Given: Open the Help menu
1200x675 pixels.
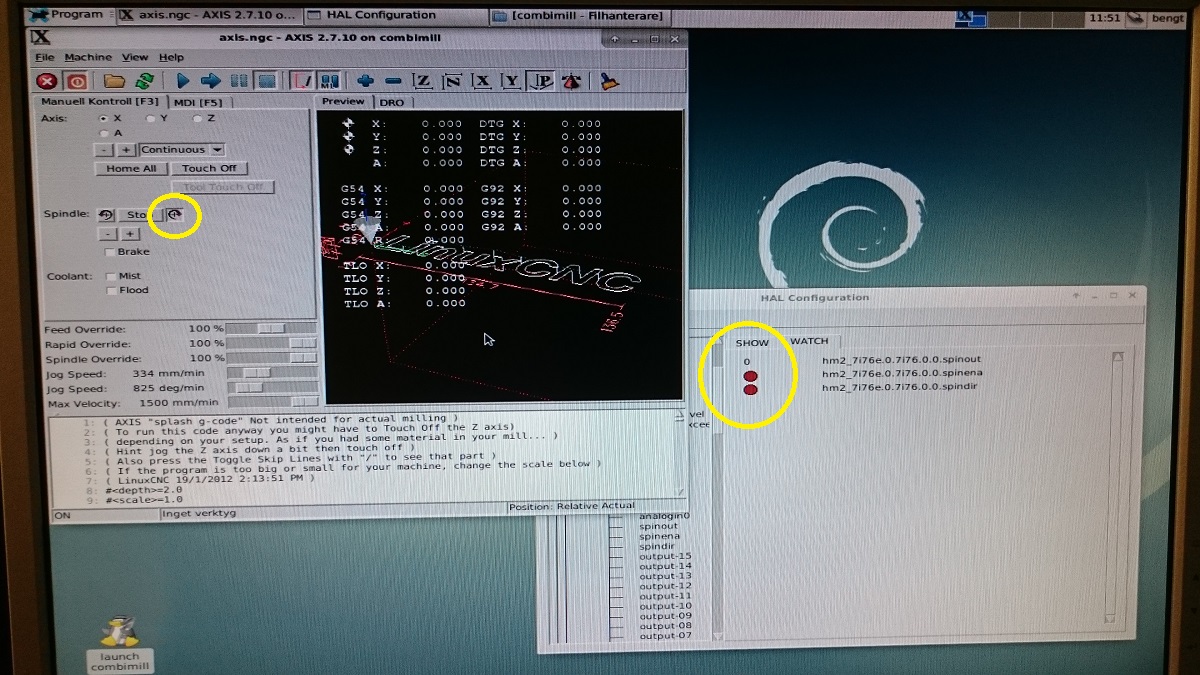Looking at the screenshot, I should coord(171,58).
